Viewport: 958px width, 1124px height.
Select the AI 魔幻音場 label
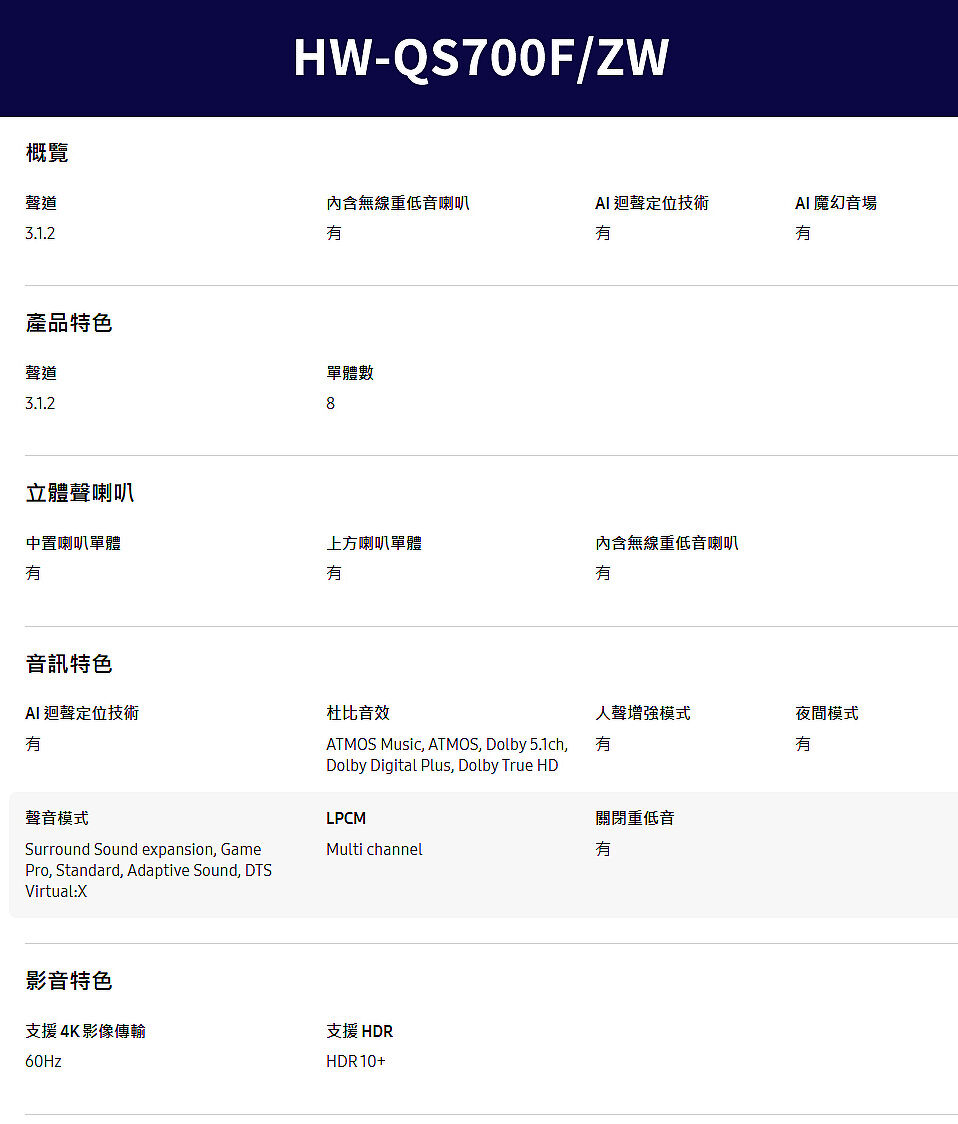click(x=836, y=203)
